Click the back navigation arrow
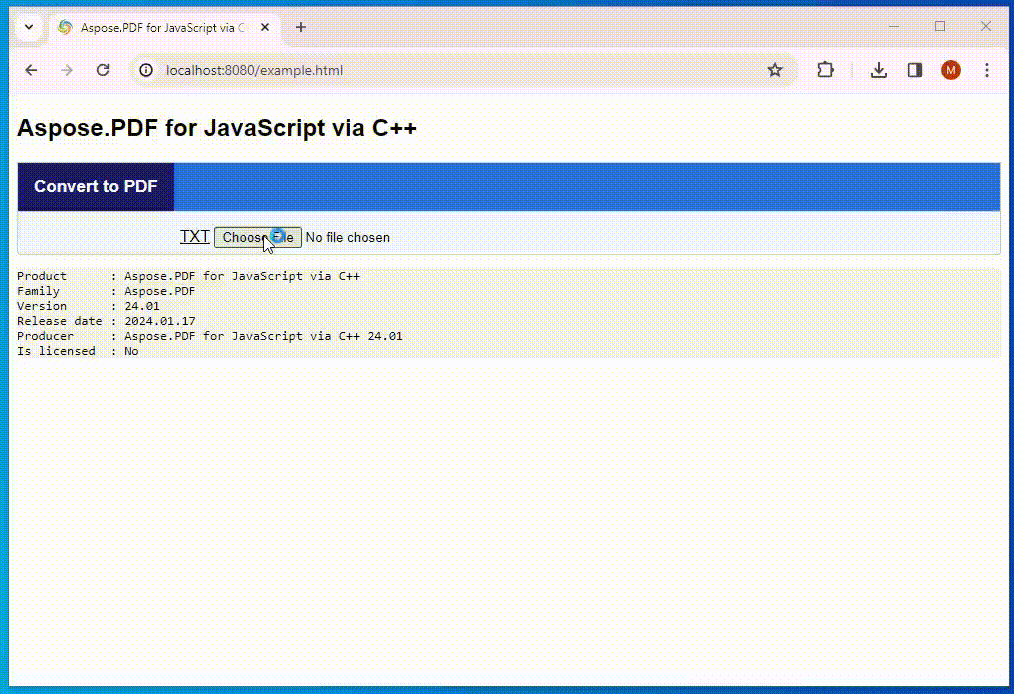The image size is (1014, 694). point(31,70)
